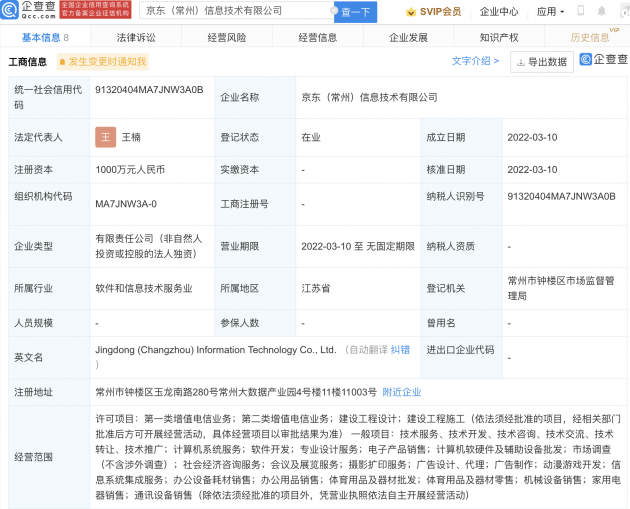Viewport: 630px width, 509px height.
Task: Click the 工商信息 section heading
Action: click(28, 62)
